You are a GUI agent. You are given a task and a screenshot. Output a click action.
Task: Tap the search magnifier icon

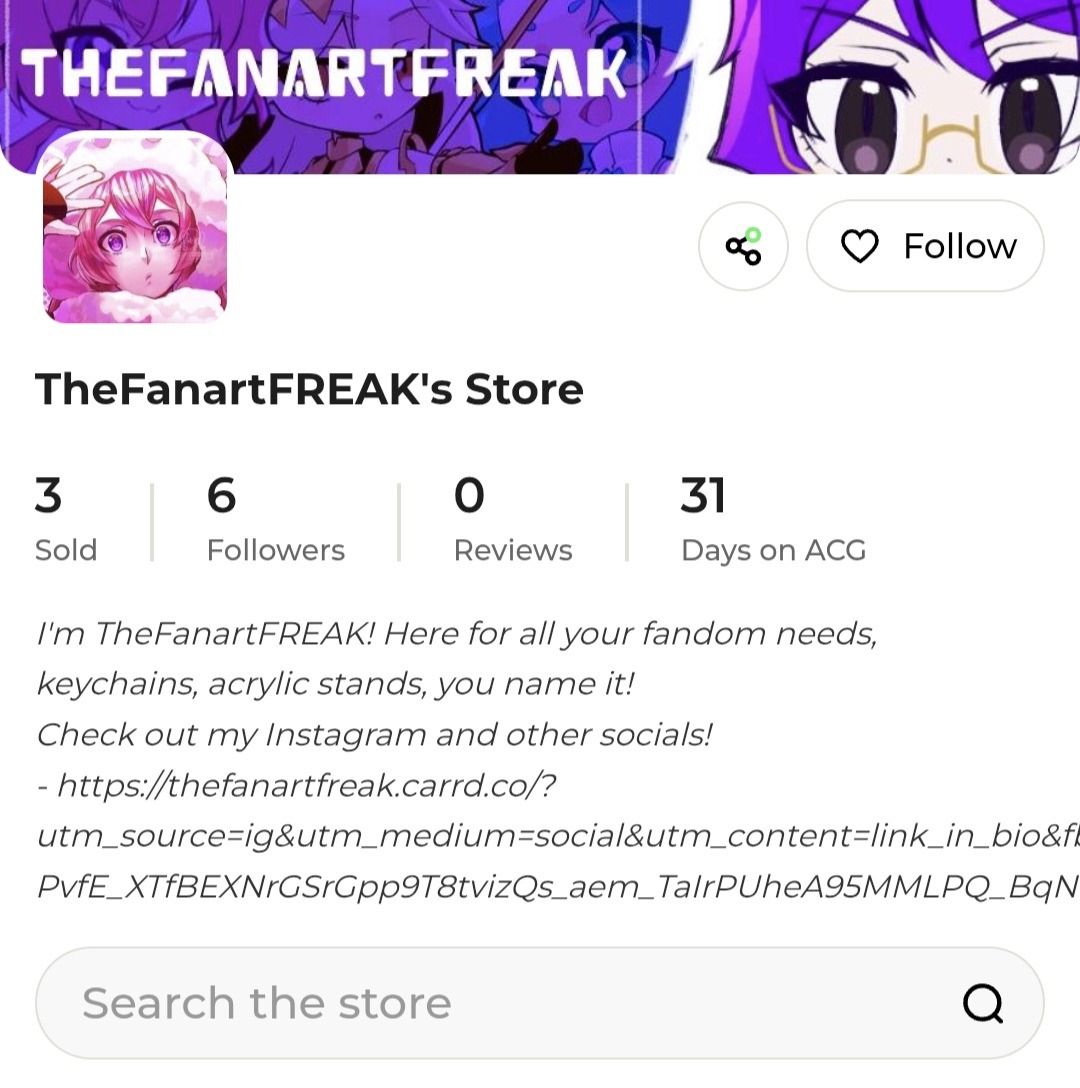983,1003
